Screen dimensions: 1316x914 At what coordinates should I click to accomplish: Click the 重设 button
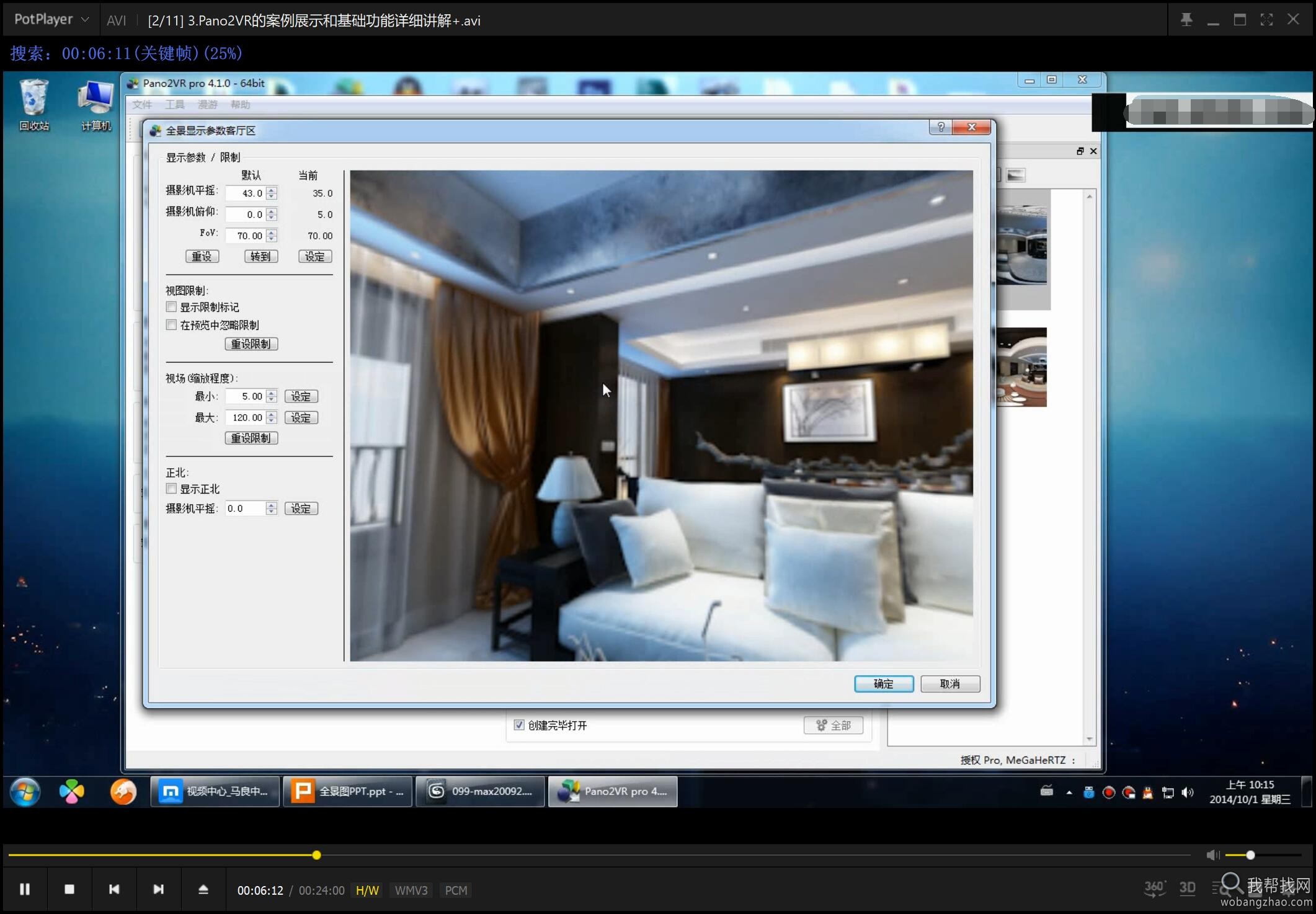pos(202,256)
